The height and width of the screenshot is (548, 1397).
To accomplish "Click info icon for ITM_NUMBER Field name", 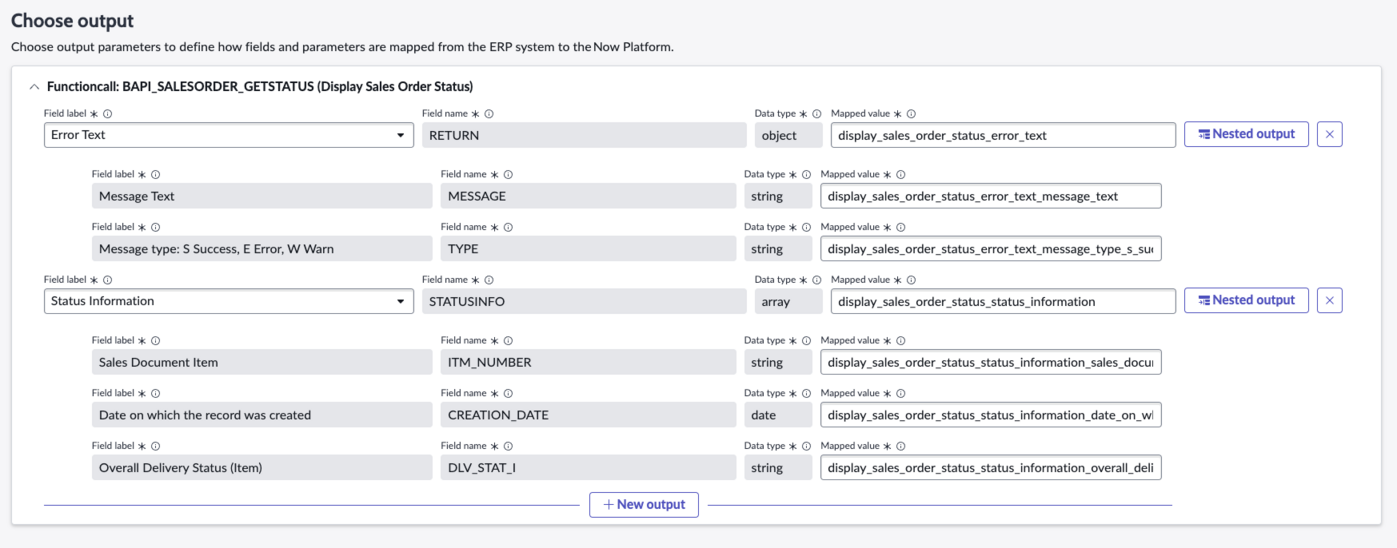I will pyautogui.click(x=508, y=341).
